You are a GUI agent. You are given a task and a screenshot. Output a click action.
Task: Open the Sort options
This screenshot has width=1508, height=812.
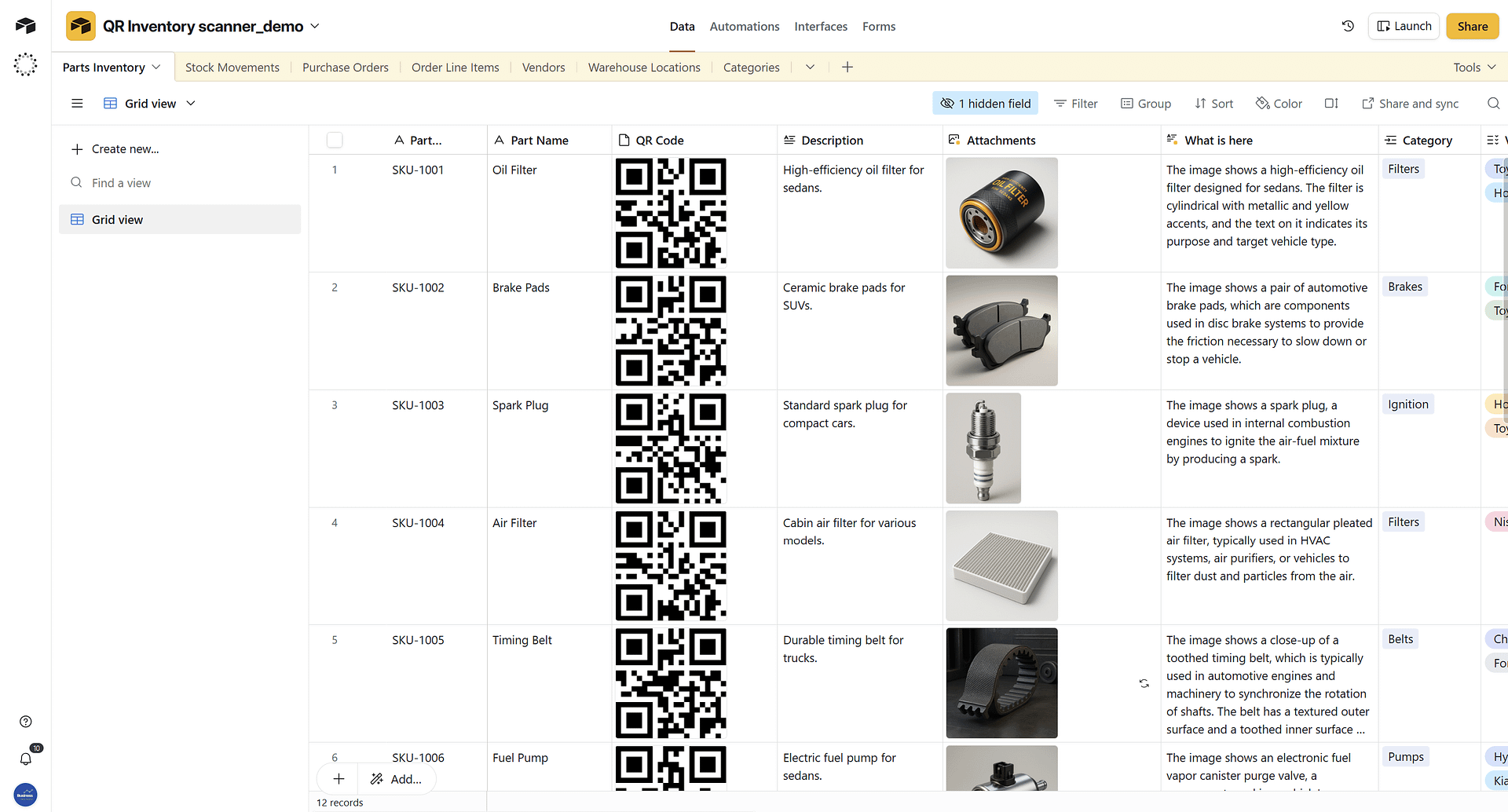1213,103
